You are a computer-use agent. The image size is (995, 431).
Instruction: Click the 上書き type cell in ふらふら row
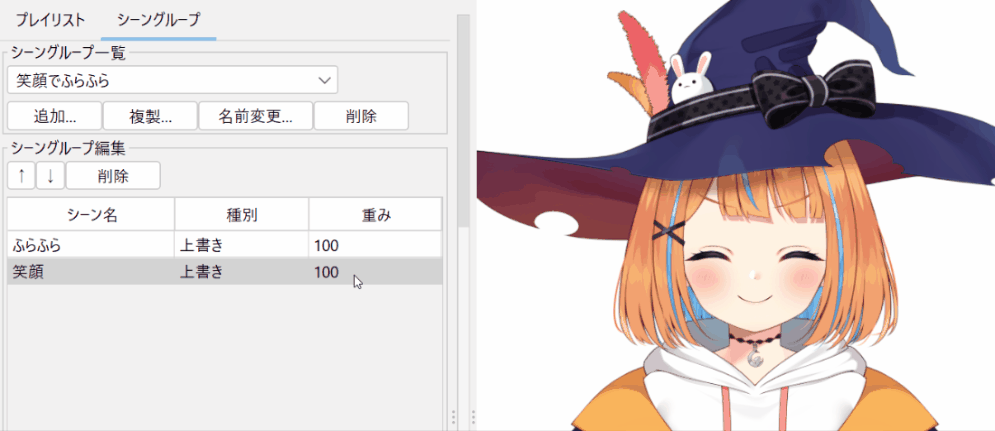point(241,245)
